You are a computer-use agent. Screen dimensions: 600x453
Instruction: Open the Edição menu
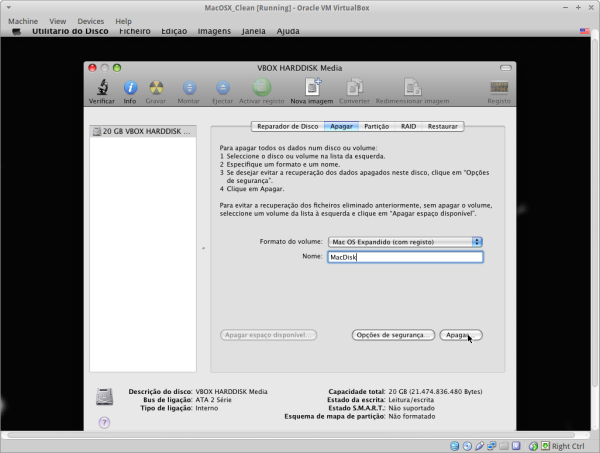[x=174, y=31]
